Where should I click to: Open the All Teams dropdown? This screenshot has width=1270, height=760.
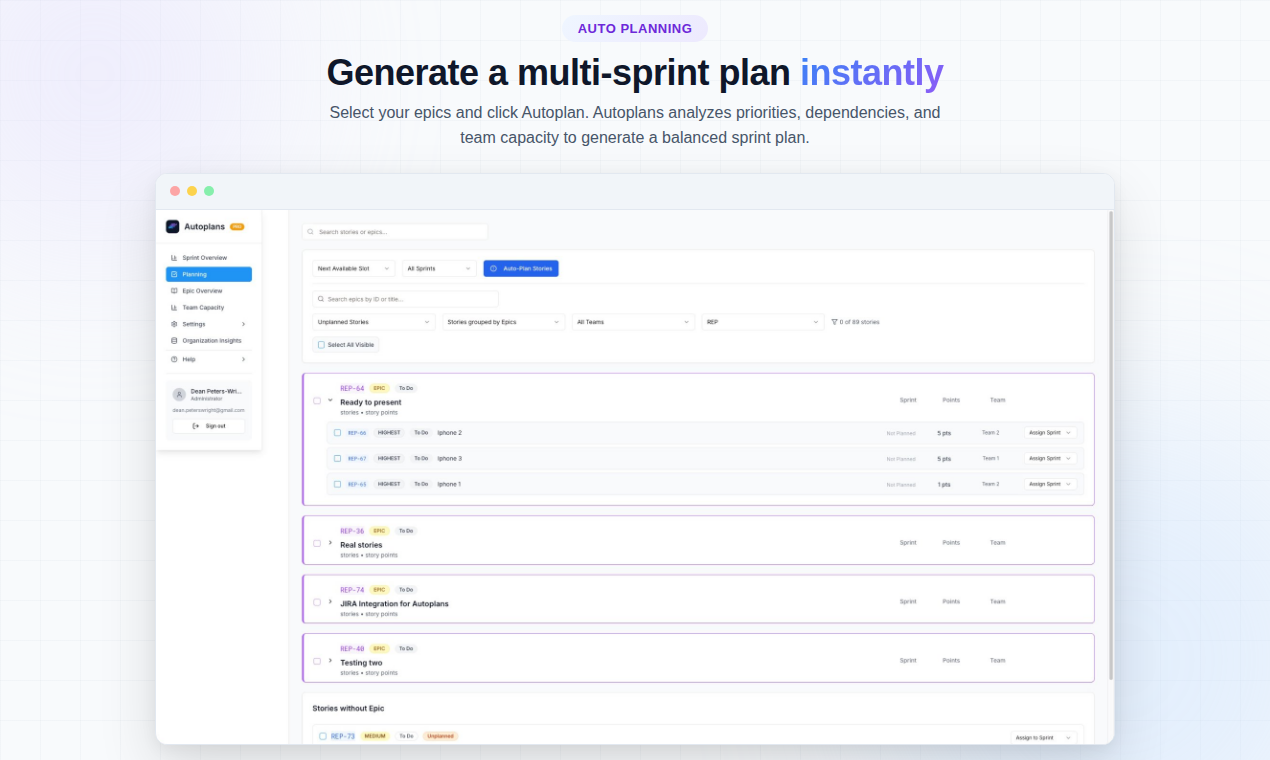point(633,322)
